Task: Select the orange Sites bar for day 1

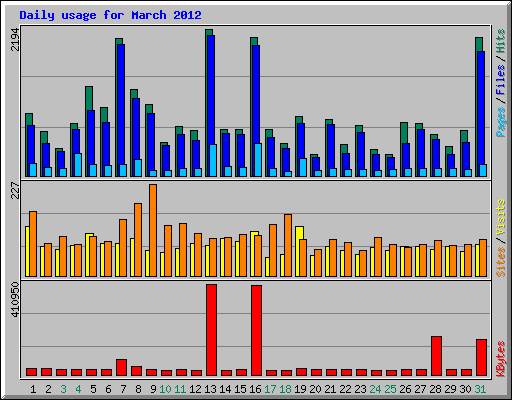Action: pyautogui.click(x=33, y=244)
